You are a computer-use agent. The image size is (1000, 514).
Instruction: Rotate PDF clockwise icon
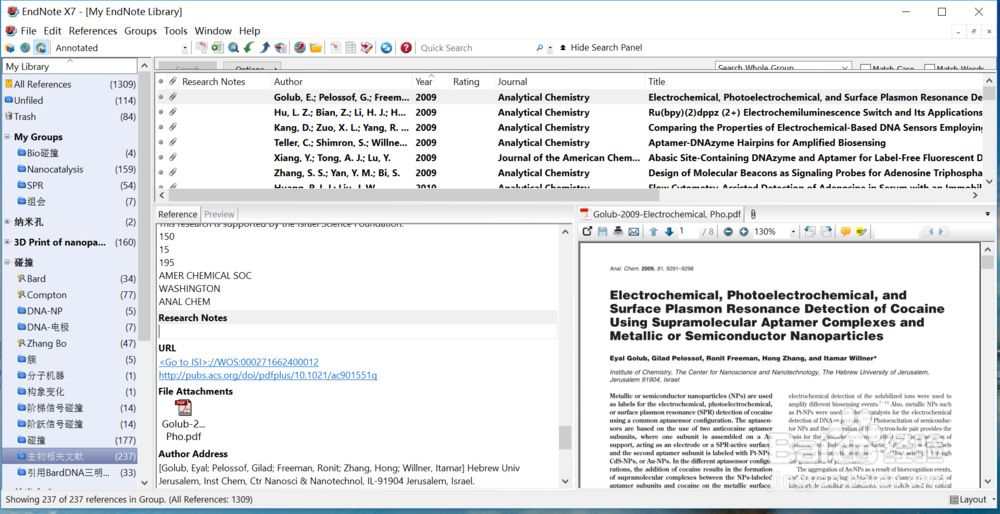click(826, 232)
